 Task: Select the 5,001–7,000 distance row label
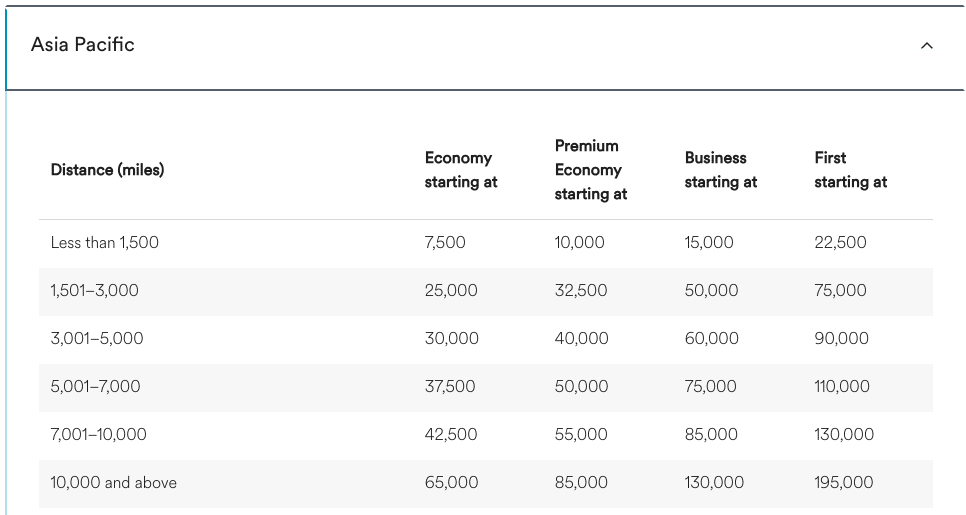(96, 387)
